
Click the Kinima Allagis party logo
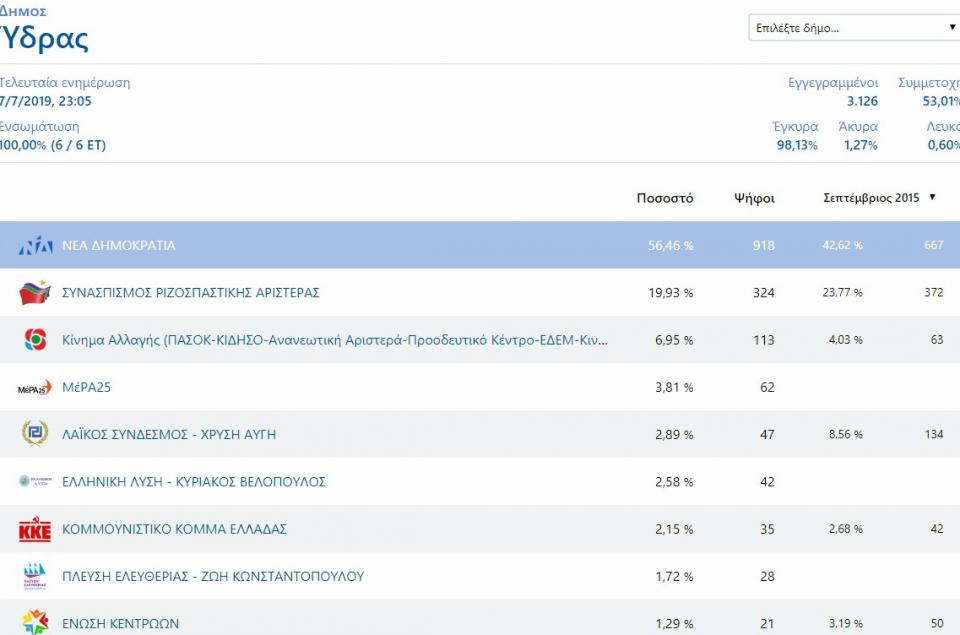coord(35,340)
